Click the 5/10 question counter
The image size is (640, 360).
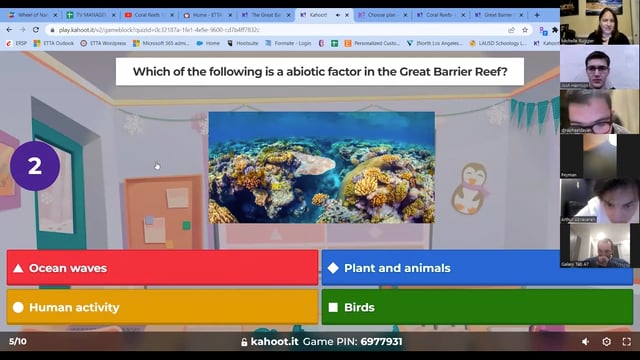(18, 341)
